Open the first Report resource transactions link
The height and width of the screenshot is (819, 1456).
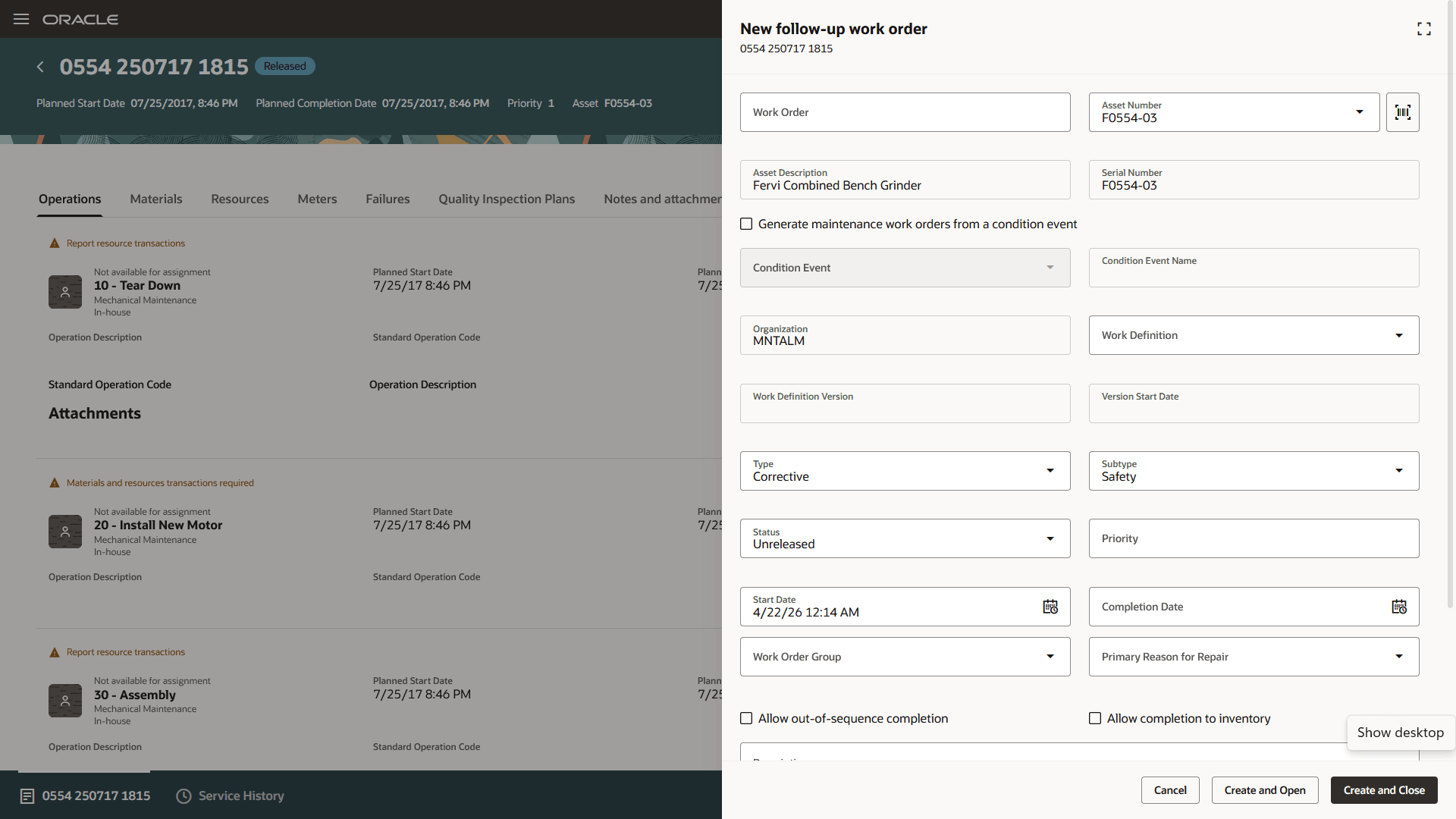point(126,243)
